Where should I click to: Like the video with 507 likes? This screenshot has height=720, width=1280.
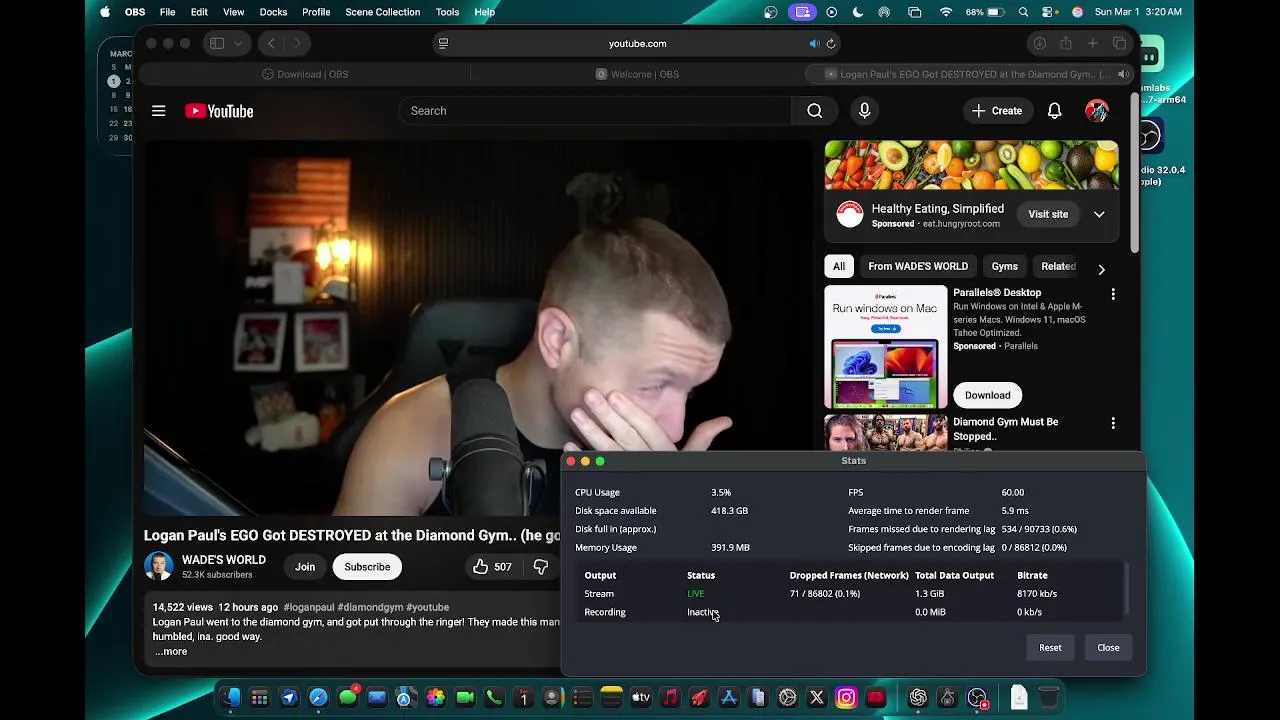492,567
